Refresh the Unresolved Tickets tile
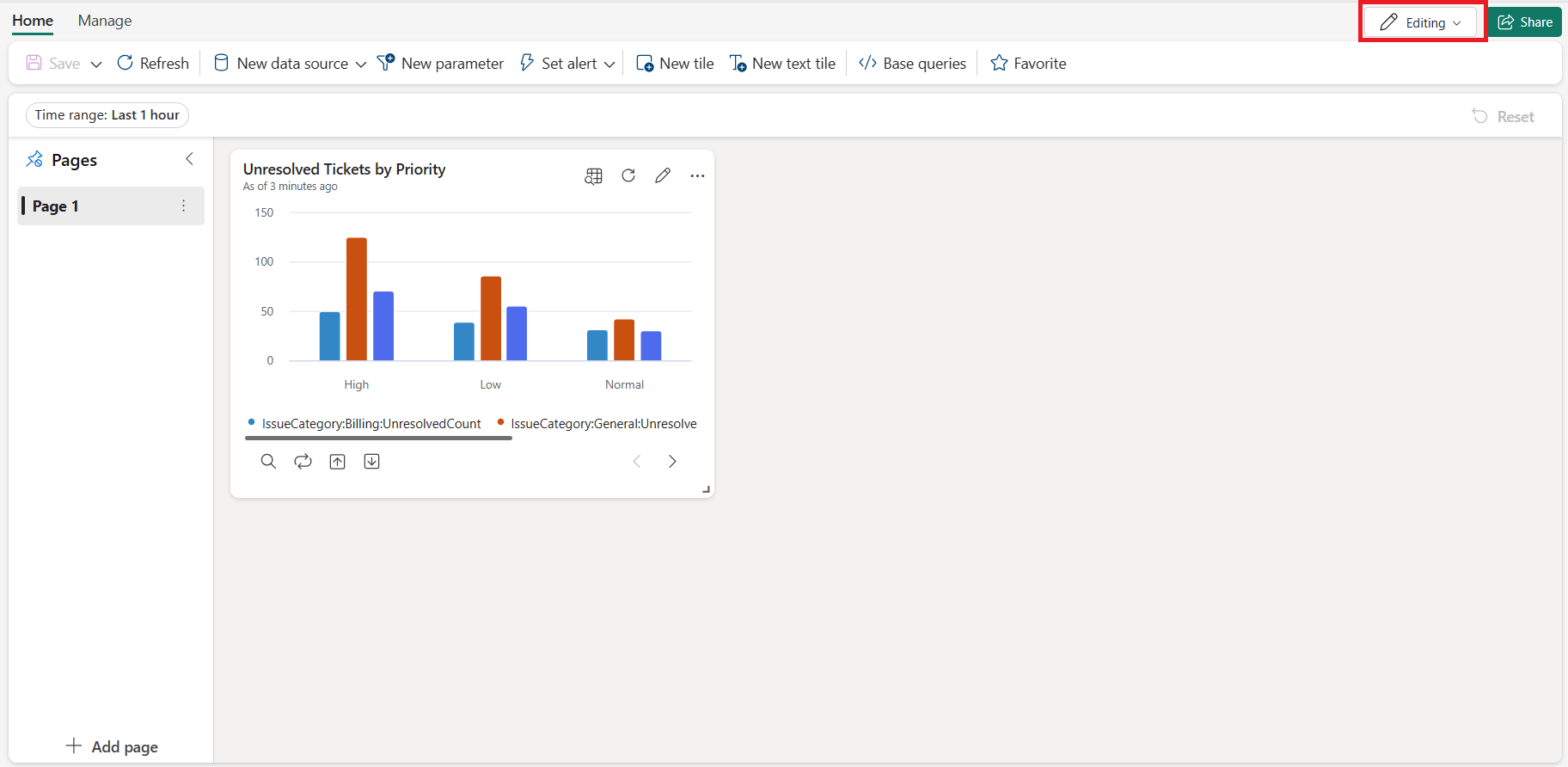 (x=628, y=175)
